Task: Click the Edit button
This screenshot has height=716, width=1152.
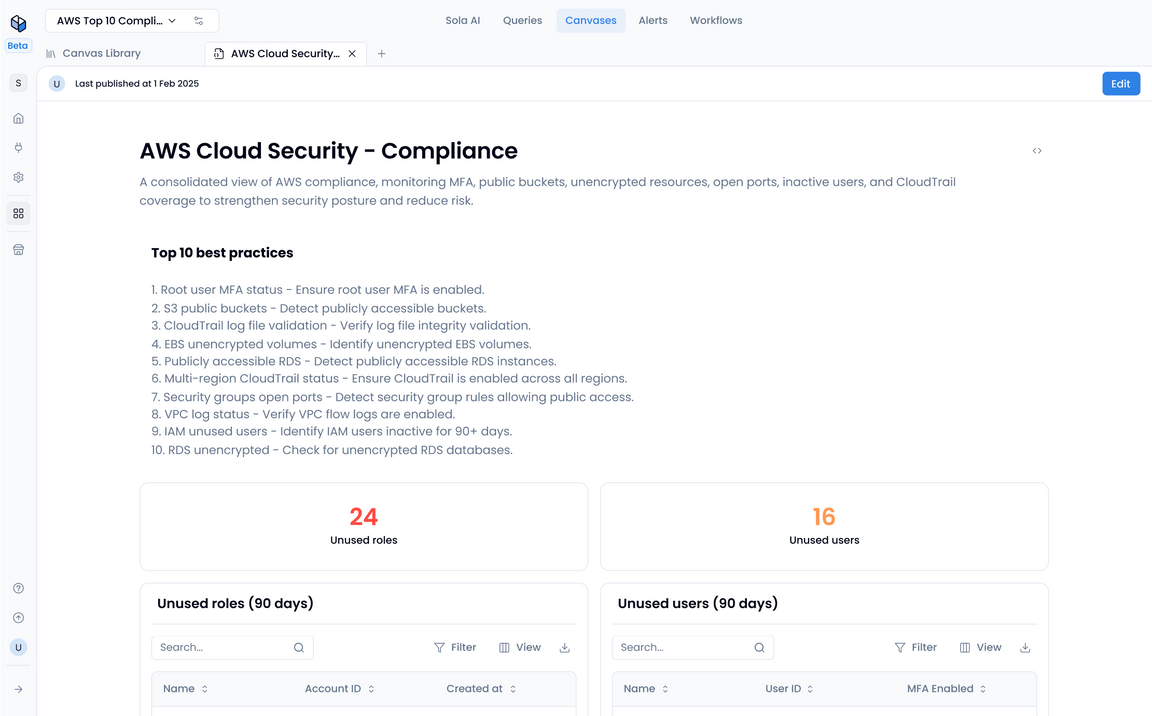Action: [x=1121, y=84]
